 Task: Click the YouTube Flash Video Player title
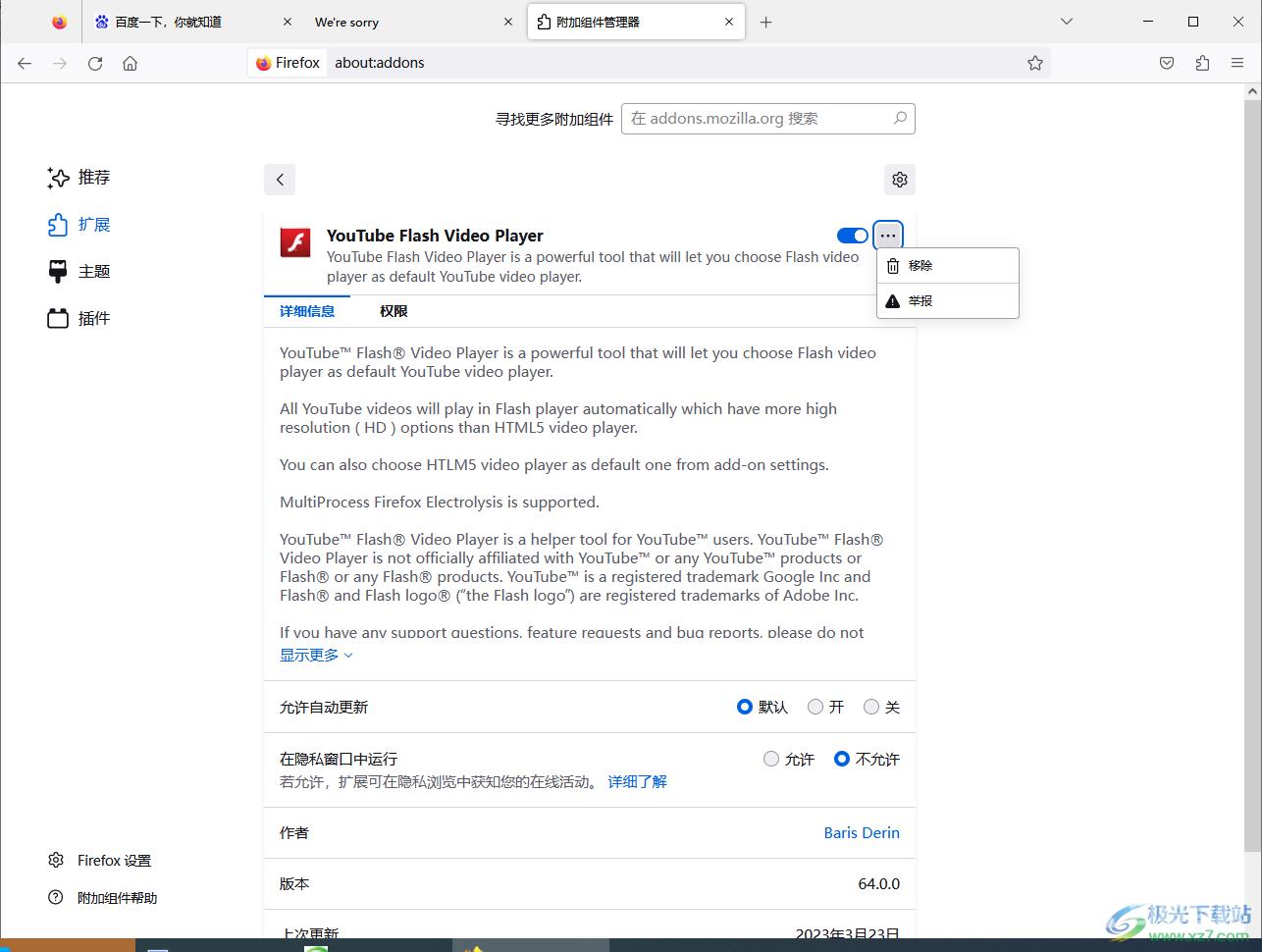(x=435, y=236)
